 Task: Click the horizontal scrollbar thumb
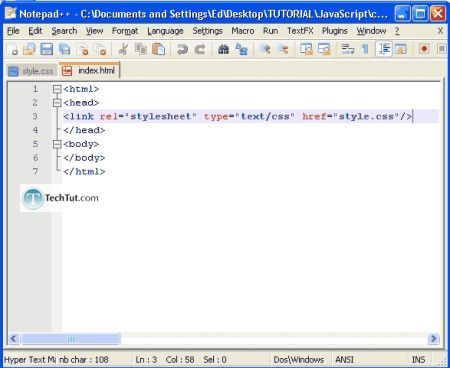pyautogui.click(x=71, y=339)
